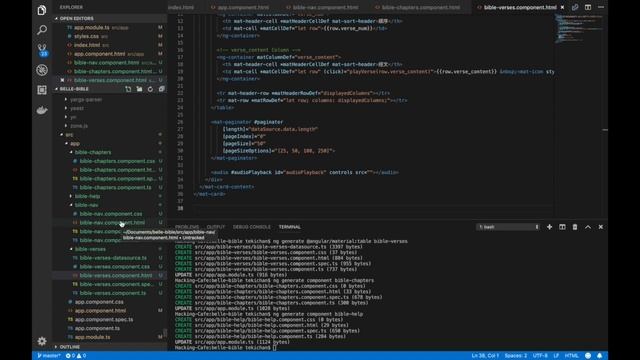Switch to the index.html editor tab
The height and width of the screenshot is (360, 640).
(x=181, y=7)
